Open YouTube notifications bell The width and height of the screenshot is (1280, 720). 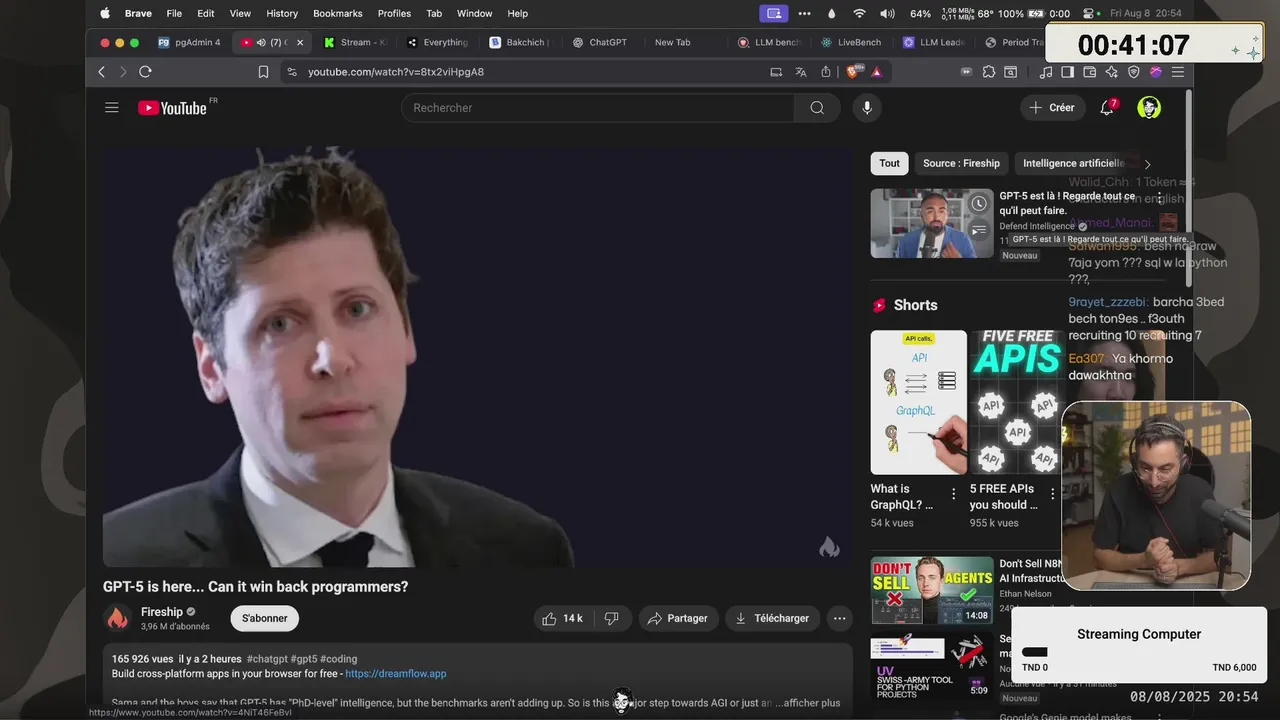[x=1107, y=108]
